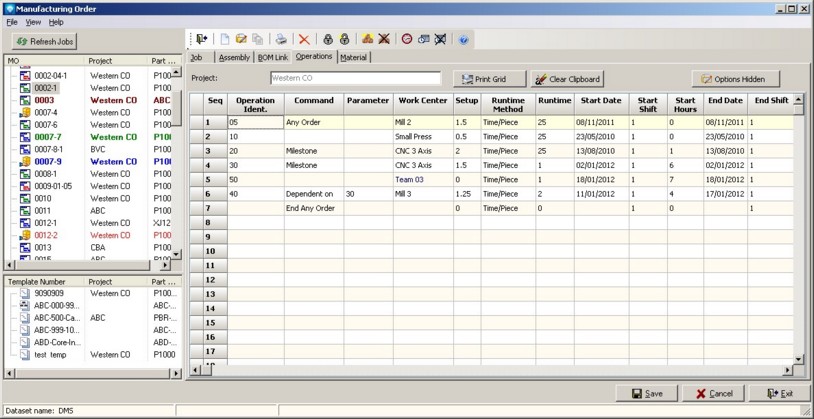Click the Project text field
This screenshot has width=814, height=419.
[355, 78]
